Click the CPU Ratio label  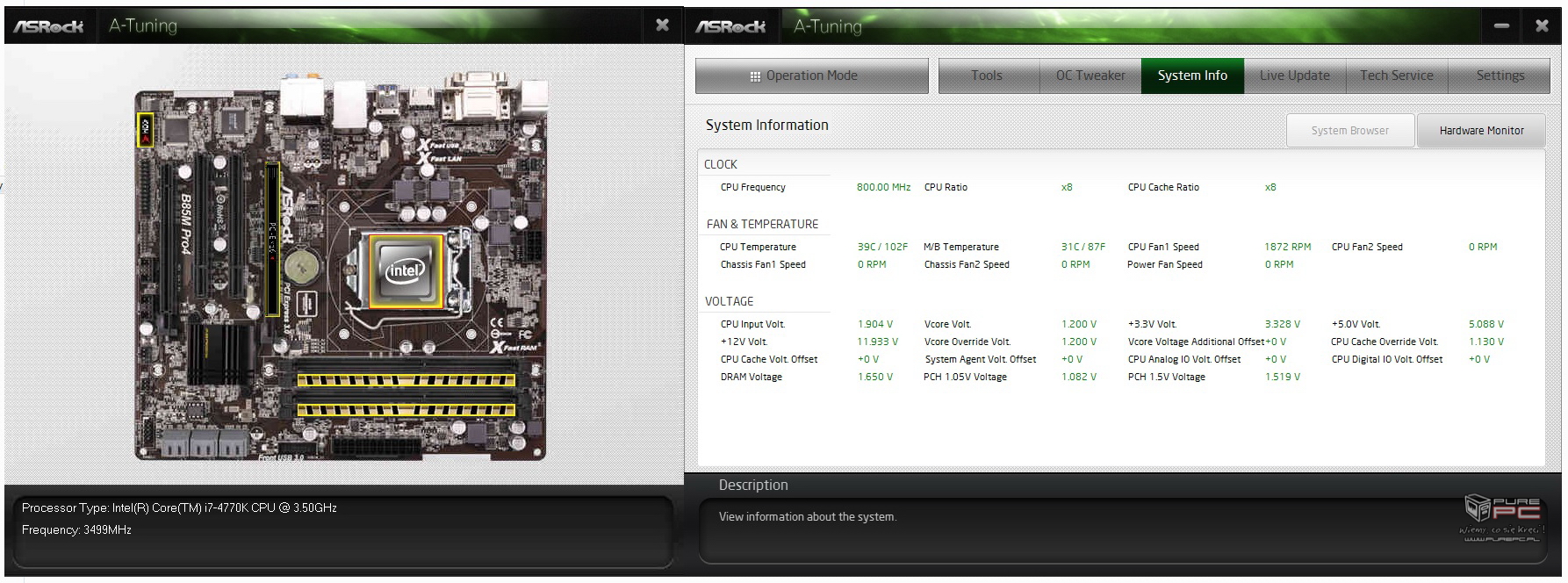(946, 187)
